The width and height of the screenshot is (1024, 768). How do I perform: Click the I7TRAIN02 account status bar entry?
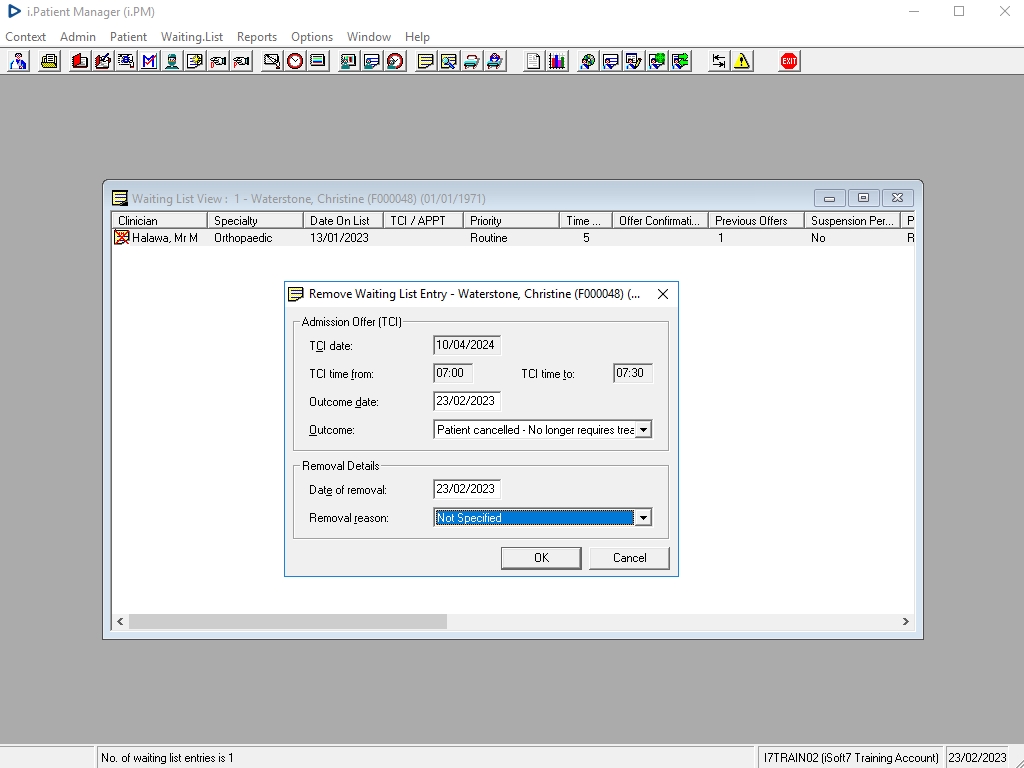850,758
